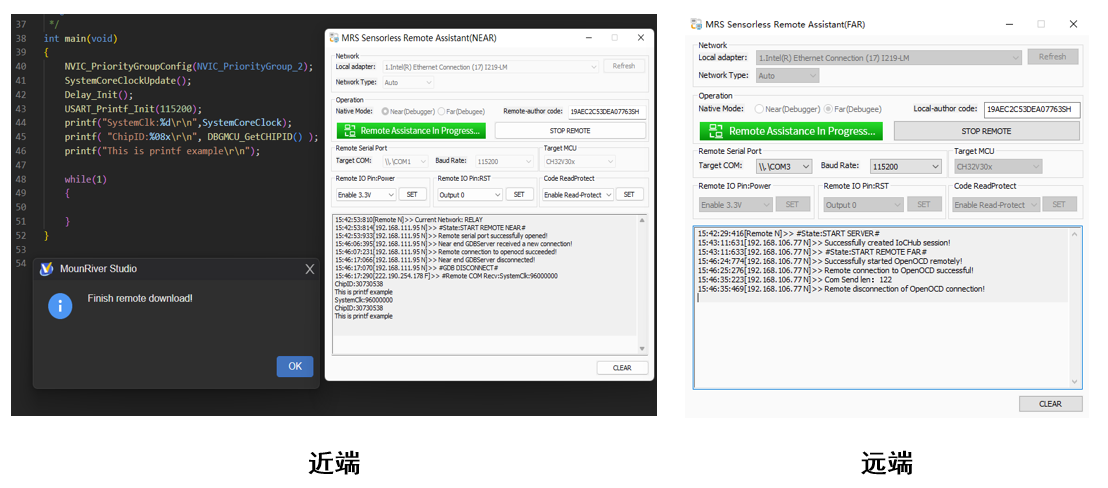Maximize the FAR Remote Assistant window
The width and height of the screenshot is (1108, 488).
[1041, 24]
